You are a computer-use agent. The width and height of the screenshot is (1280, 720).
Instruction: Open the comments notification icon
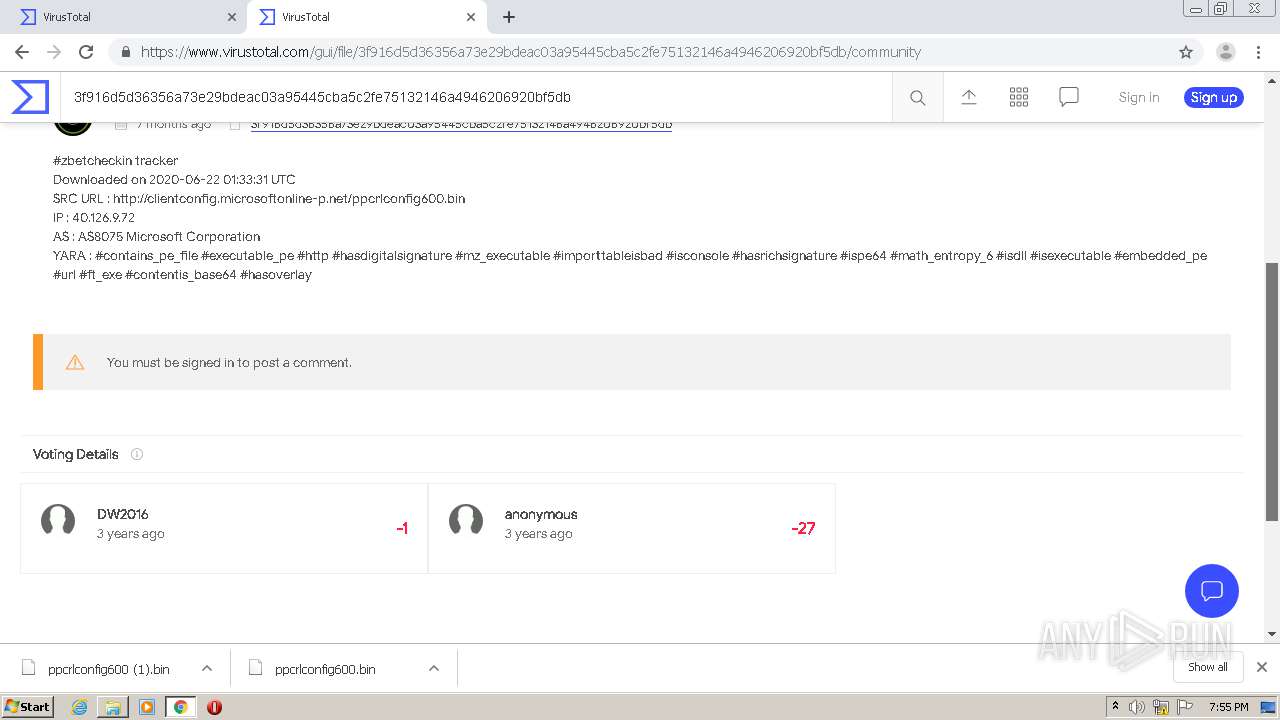[1069, 97]
